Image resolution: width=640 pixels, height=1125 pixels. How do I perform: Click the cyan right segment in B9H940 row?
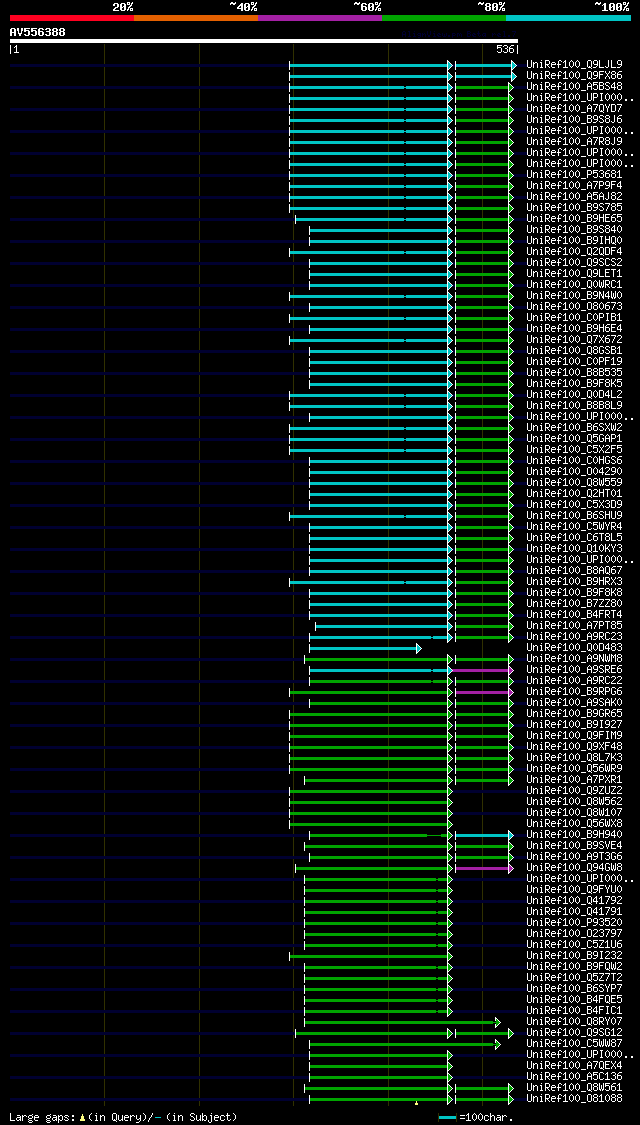click(484, 835)
